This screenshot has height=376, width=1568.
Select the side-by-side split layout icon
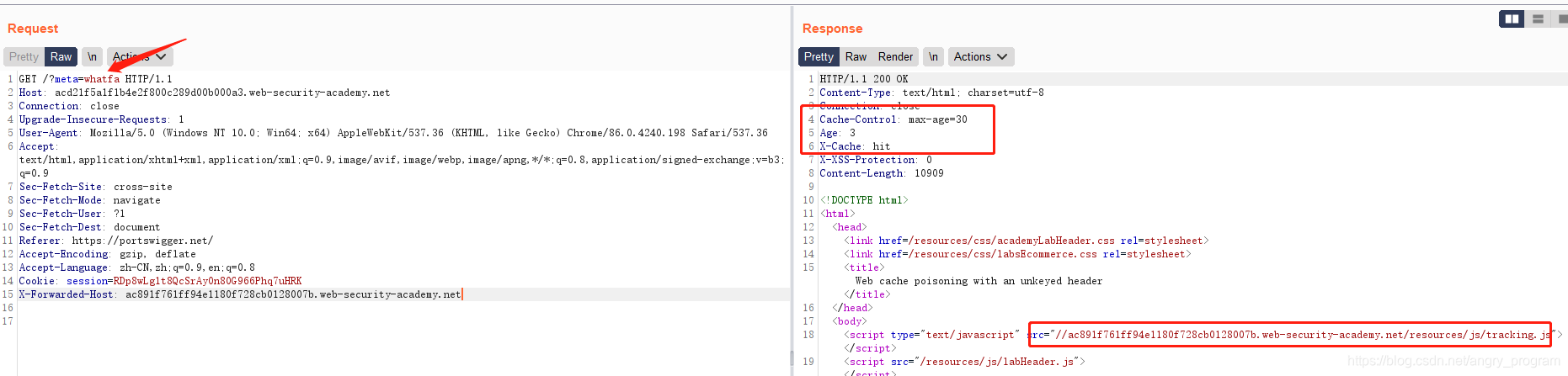click(1512, 19)
